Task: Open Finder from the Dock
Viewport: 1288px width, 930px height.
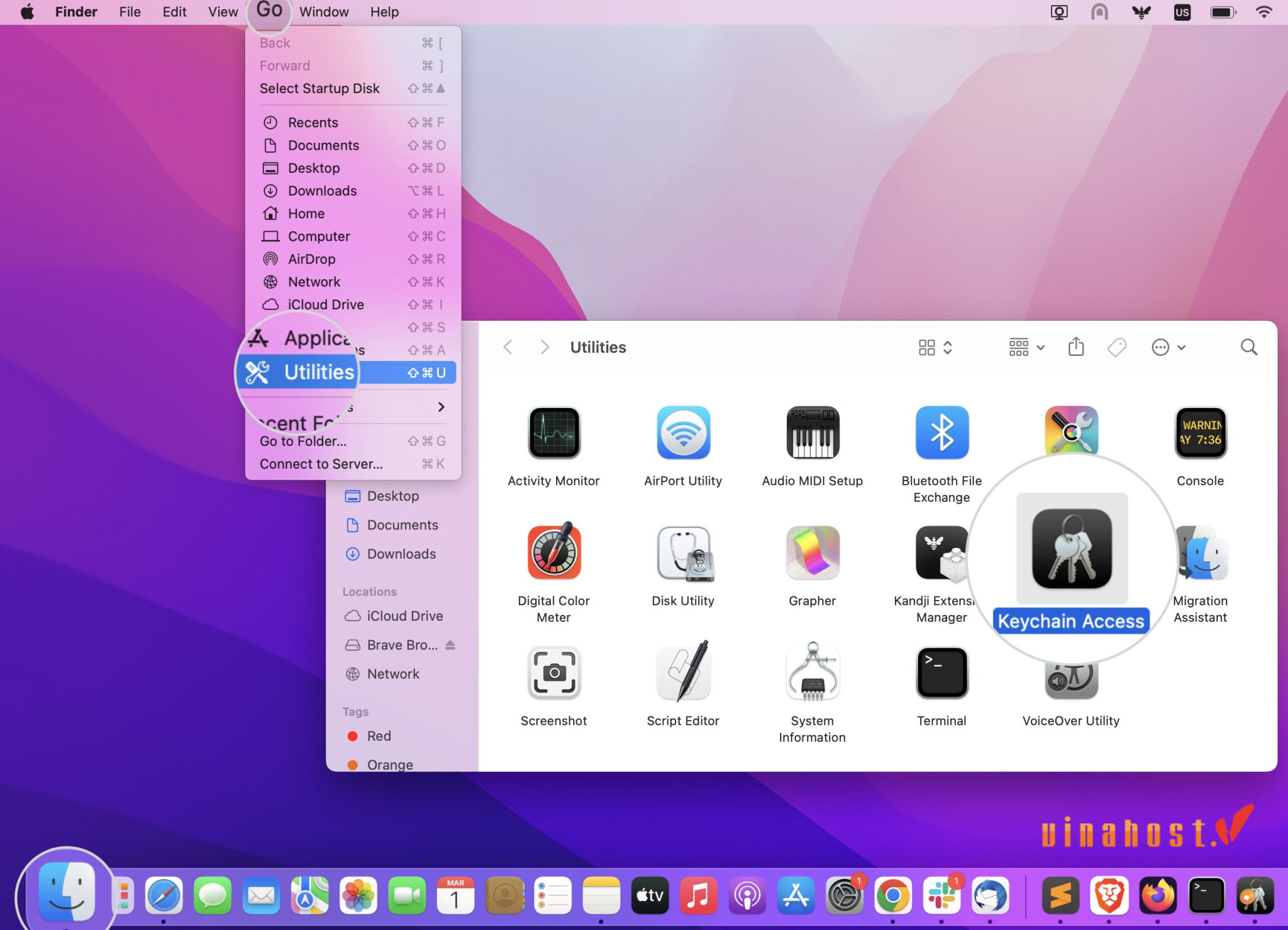Action: [x=67, y=892]
